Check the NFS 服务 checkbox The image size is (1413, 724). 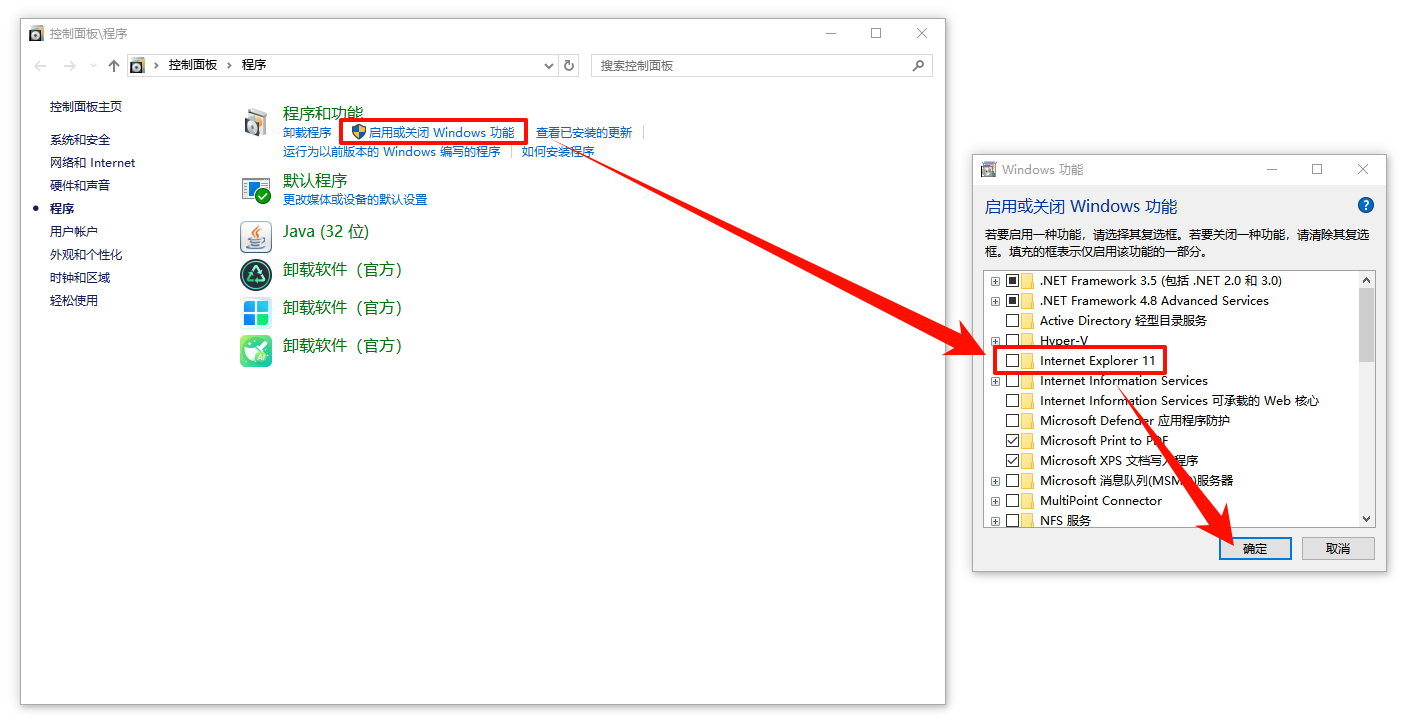[1012, 521]
